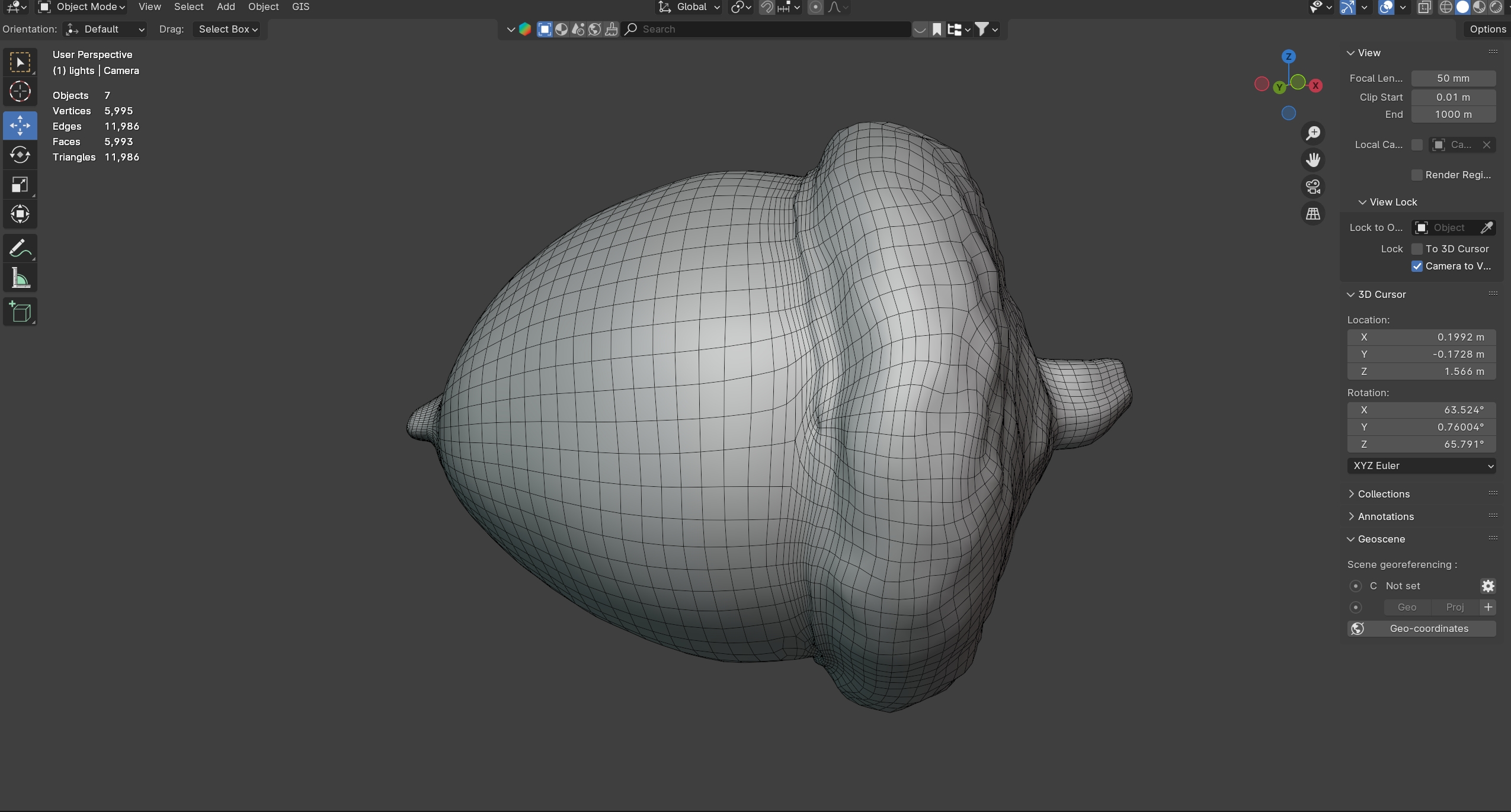The image size is (1511, 812).
Task: Select the Rotate tool in toolbar
Action: point(20,155)
